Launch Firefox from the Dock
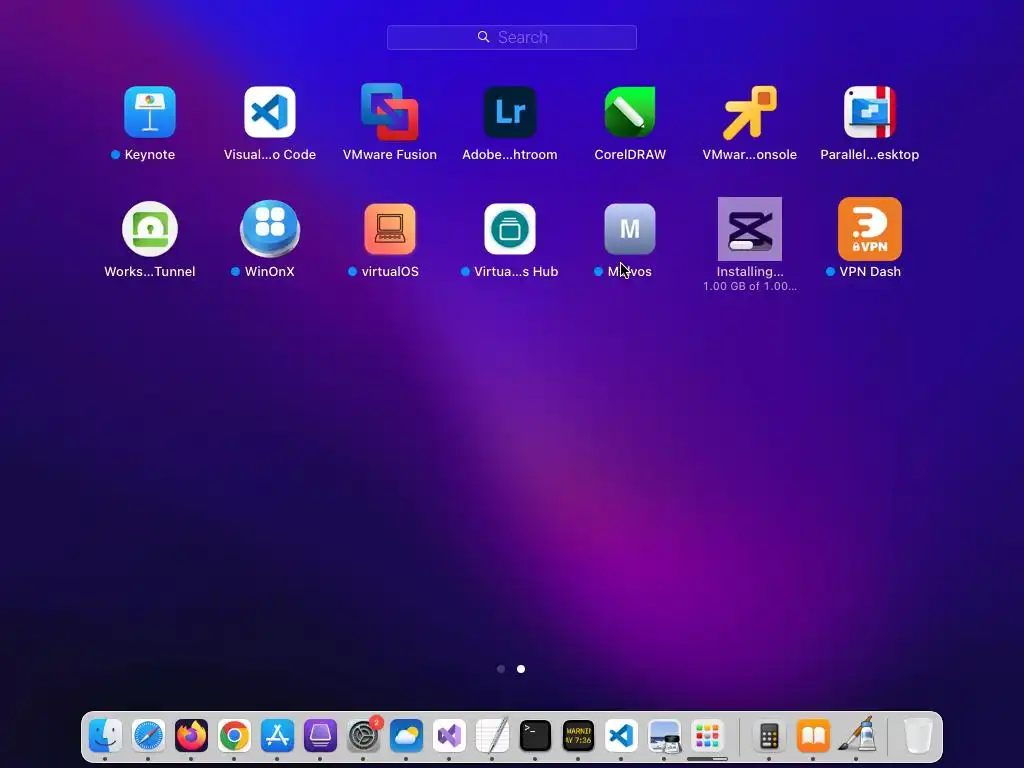Viewport: 1024px width, 768px height. 191,736
